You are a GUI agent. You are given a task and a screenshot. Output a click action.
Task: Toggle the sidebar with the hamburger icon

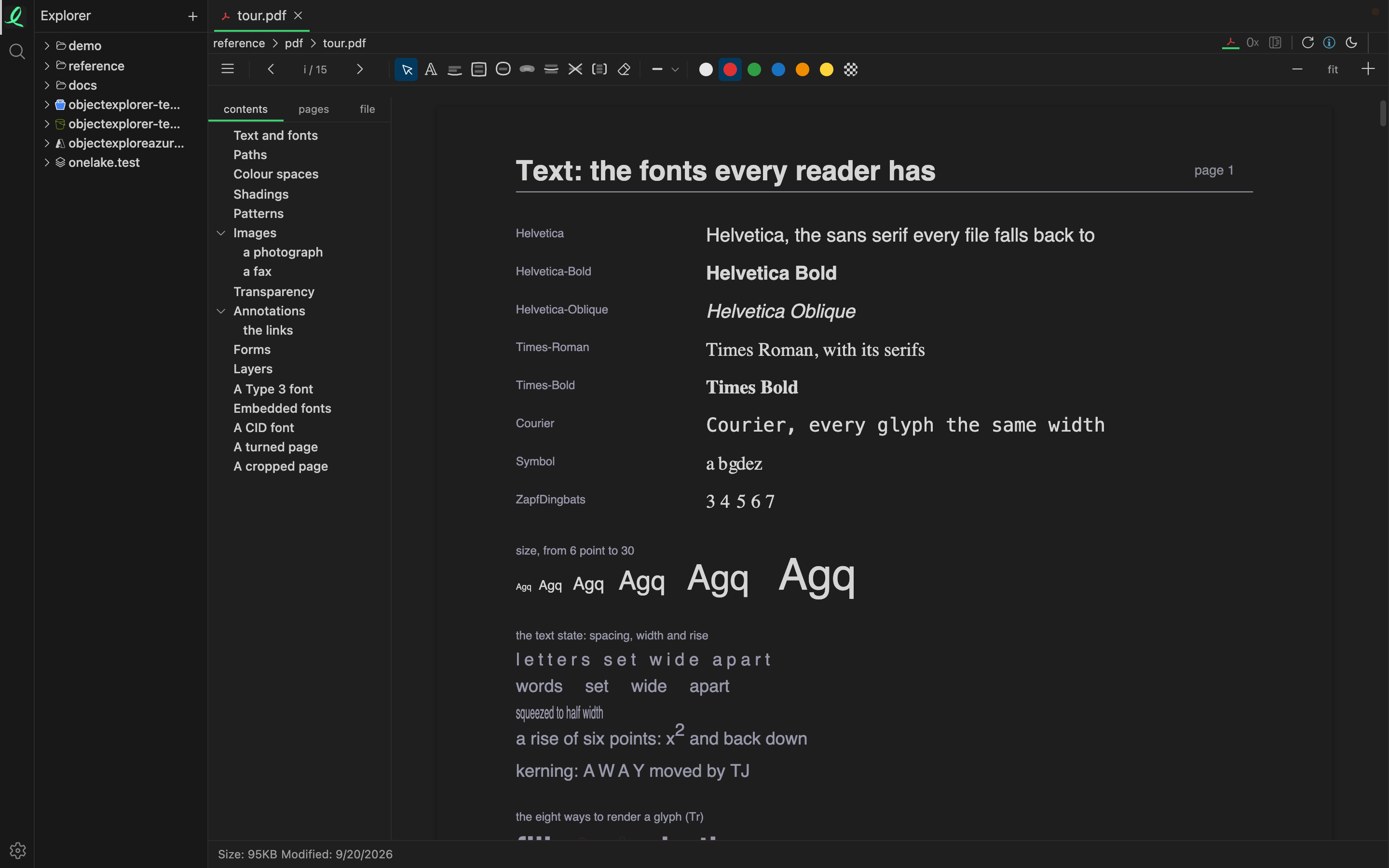pos(227,69)
